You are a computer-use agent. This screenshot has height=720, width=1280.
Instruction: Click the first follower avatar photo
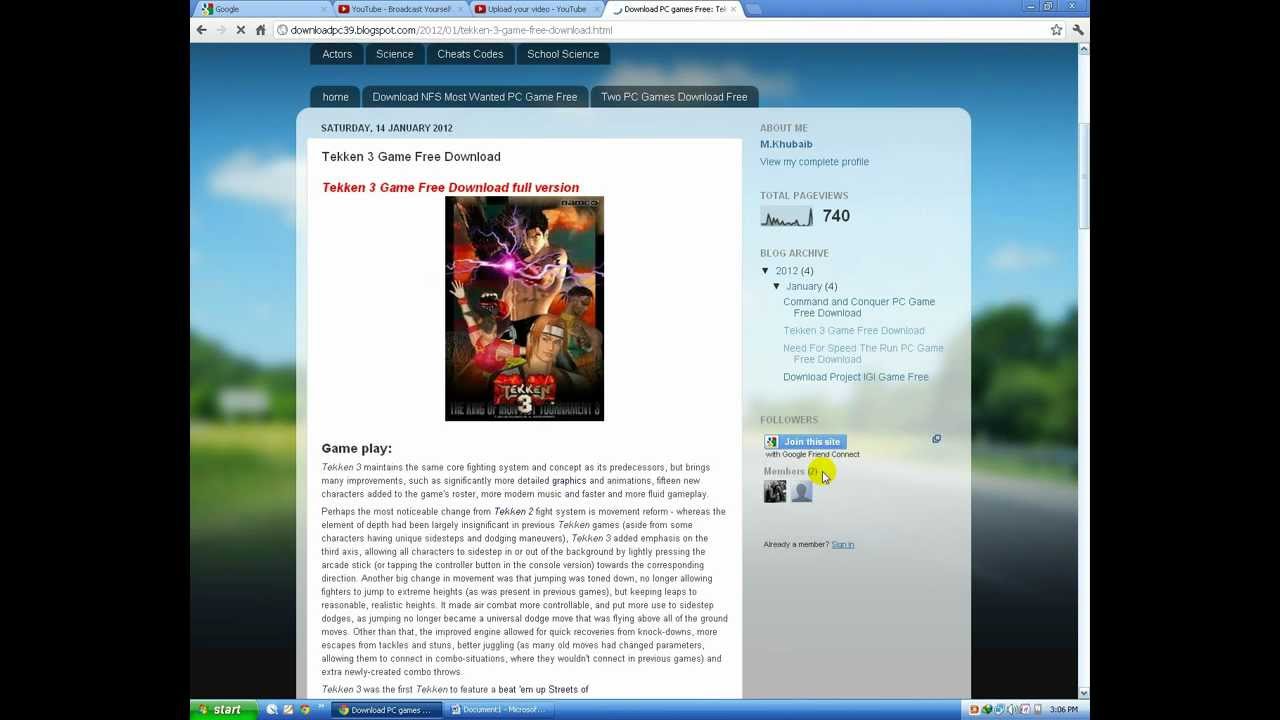tap(775, 491)
